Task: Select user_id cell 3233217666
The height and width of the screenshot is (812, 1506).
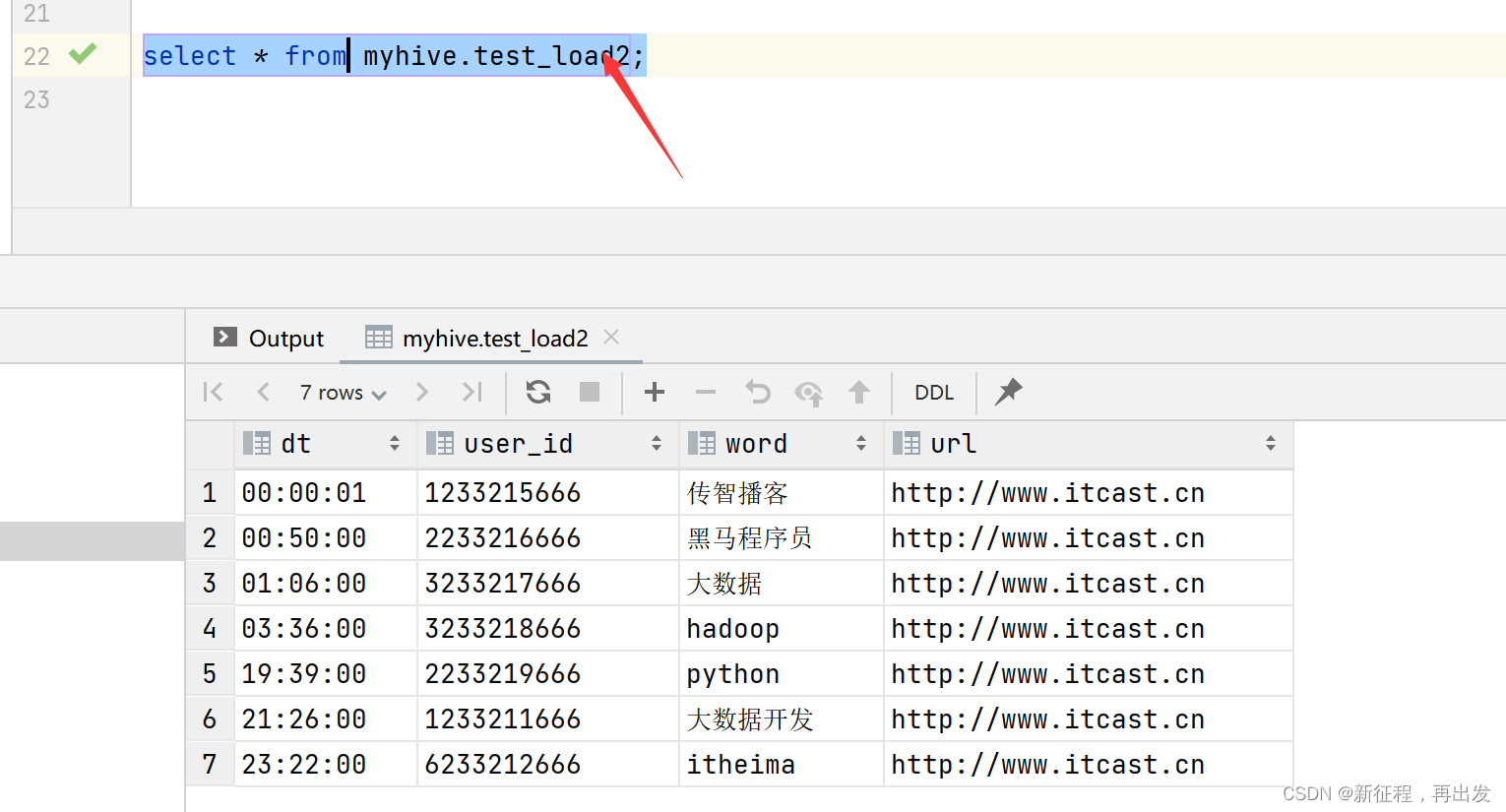Action: click(x=548, y=584)
